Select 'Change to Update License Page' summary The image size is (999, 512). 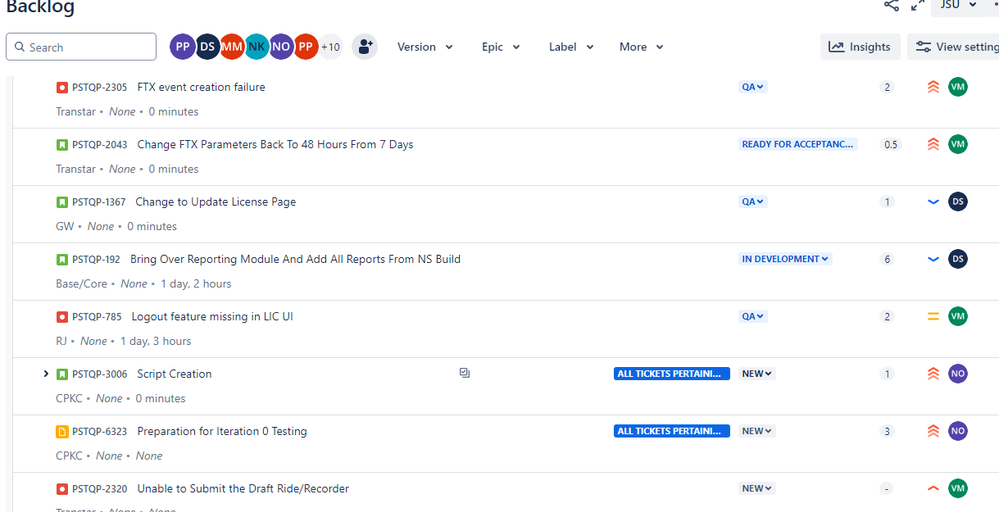pos(216,202)
